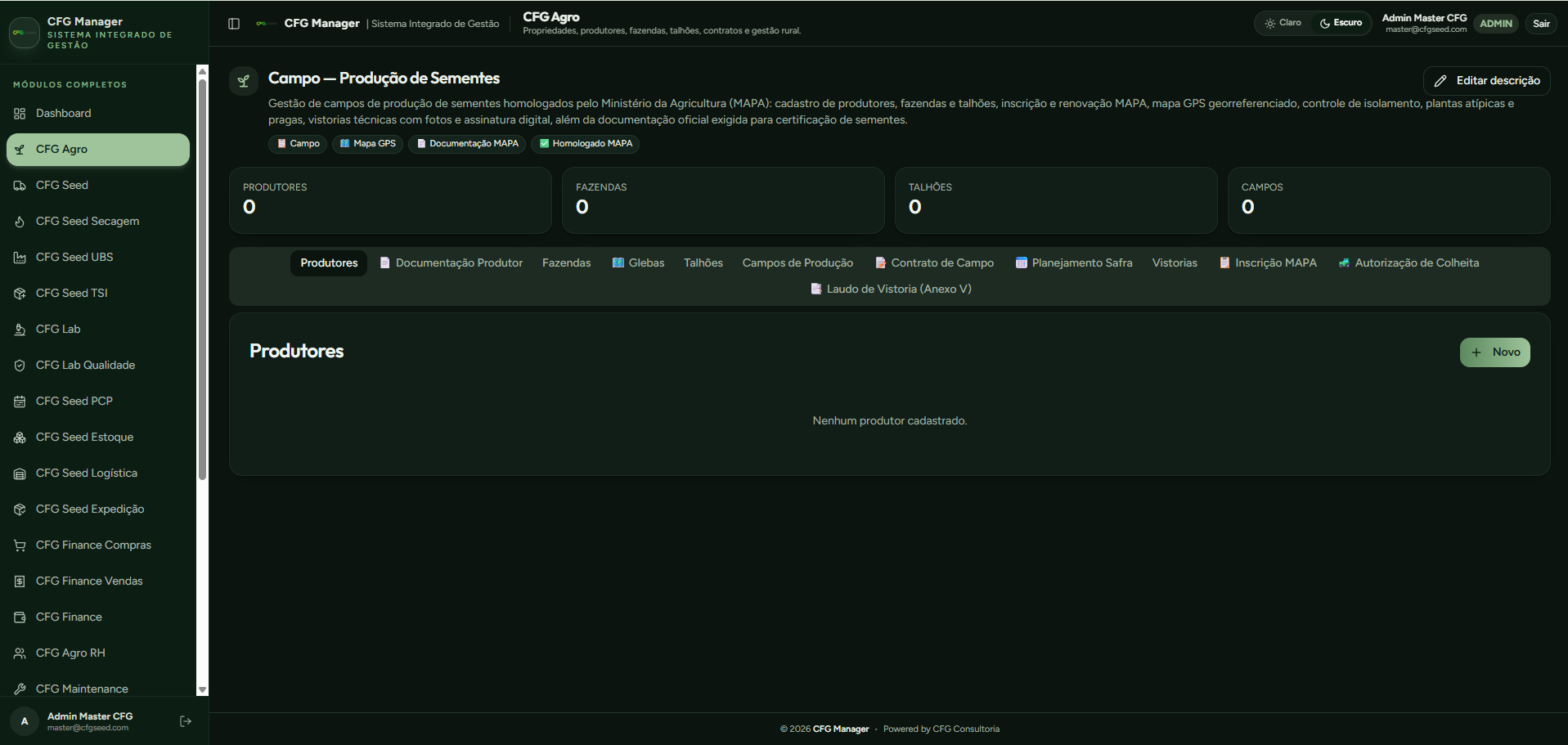The width and height of the screenshot is (1568, 745).
Task: Click the sprout icon beside Campo title
Action: 244,81
